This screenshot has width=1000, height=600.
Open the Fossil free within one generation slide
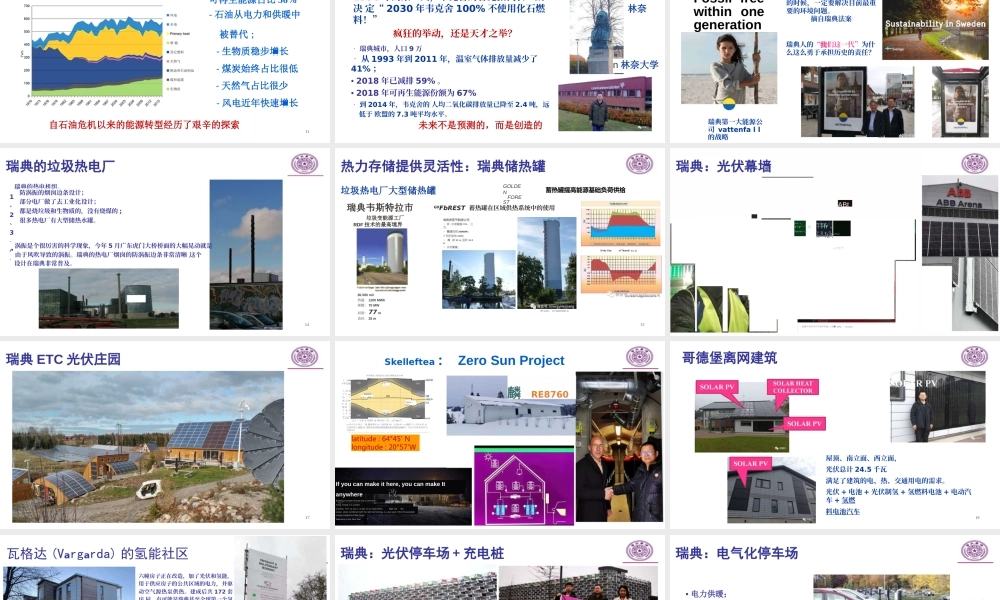835,71
